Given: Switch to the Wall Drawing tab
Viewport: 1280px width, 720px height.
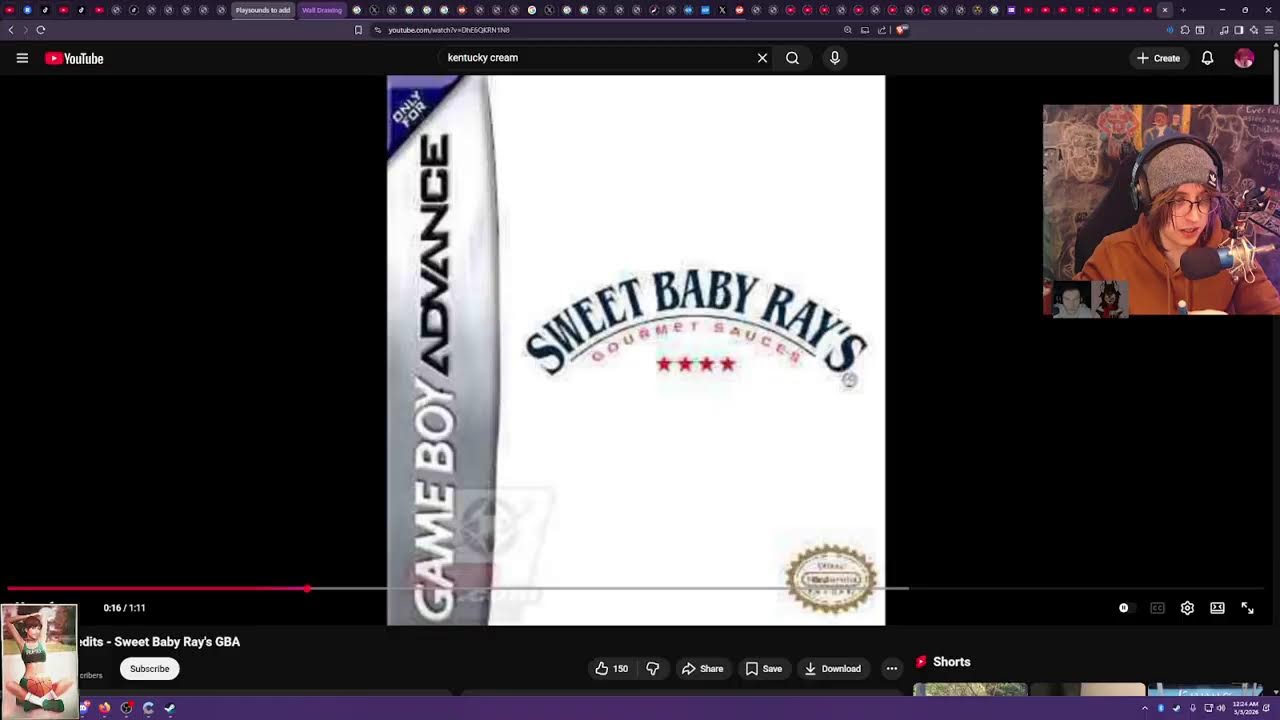Looking at the screenshot, I should click(x=322, y=10).
